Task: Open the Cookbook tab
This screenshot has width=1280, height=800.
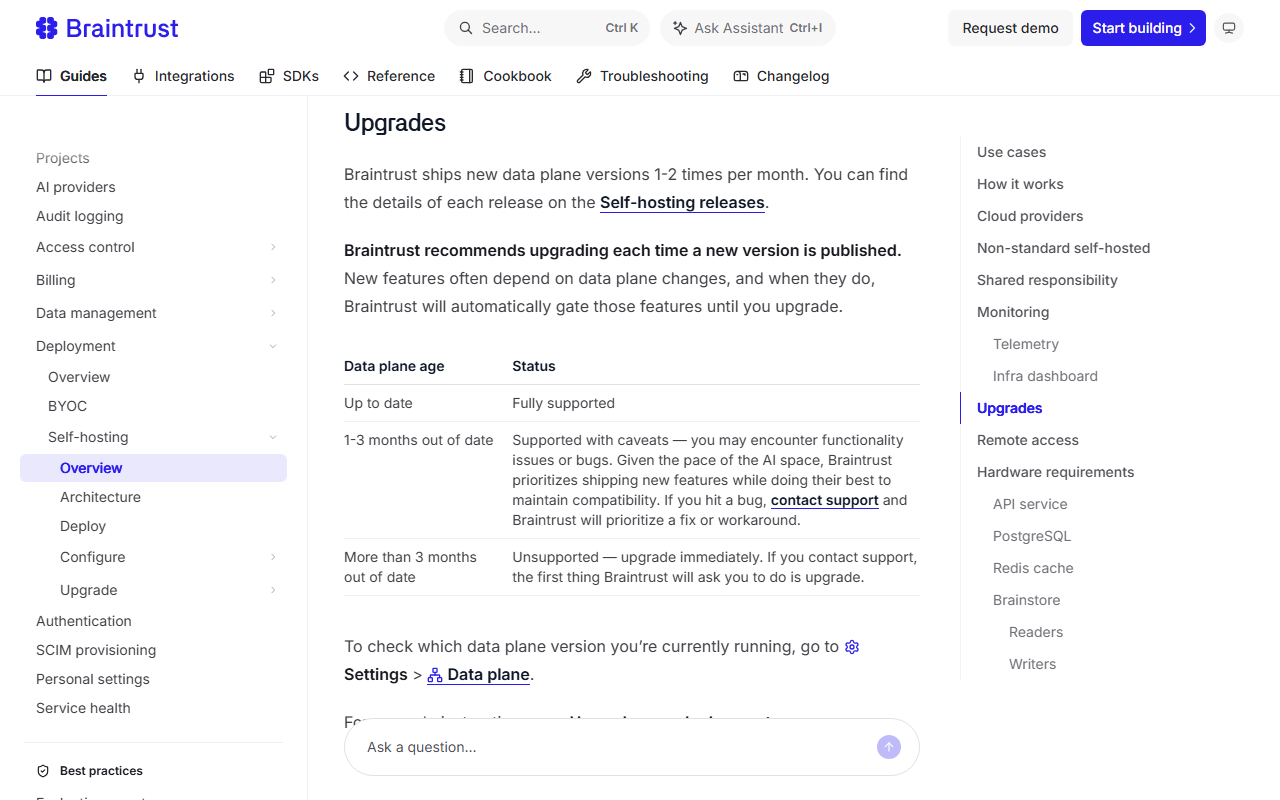Action: point(505,76)
